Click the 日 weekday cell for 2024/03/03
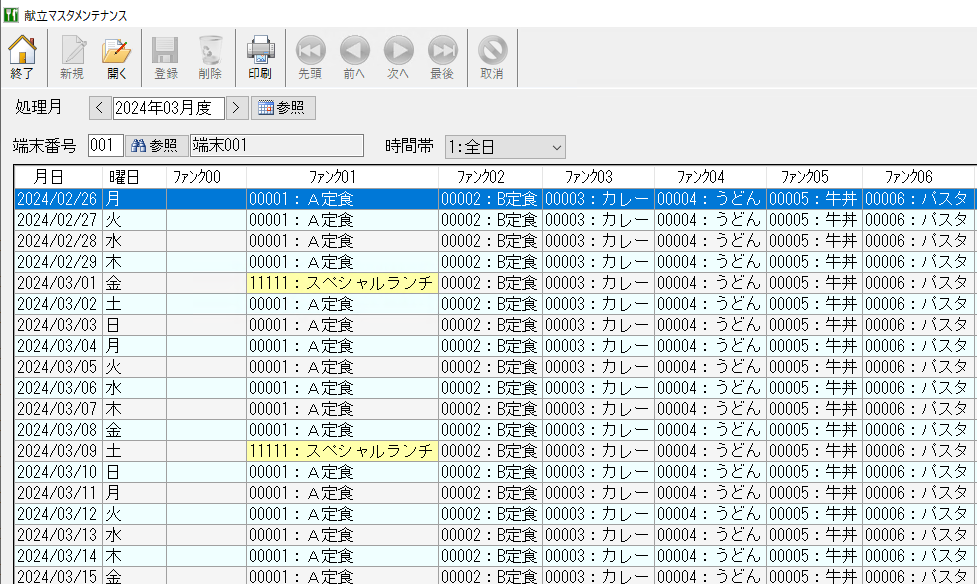This screenshot has height=584, width=977. (135, 325)
